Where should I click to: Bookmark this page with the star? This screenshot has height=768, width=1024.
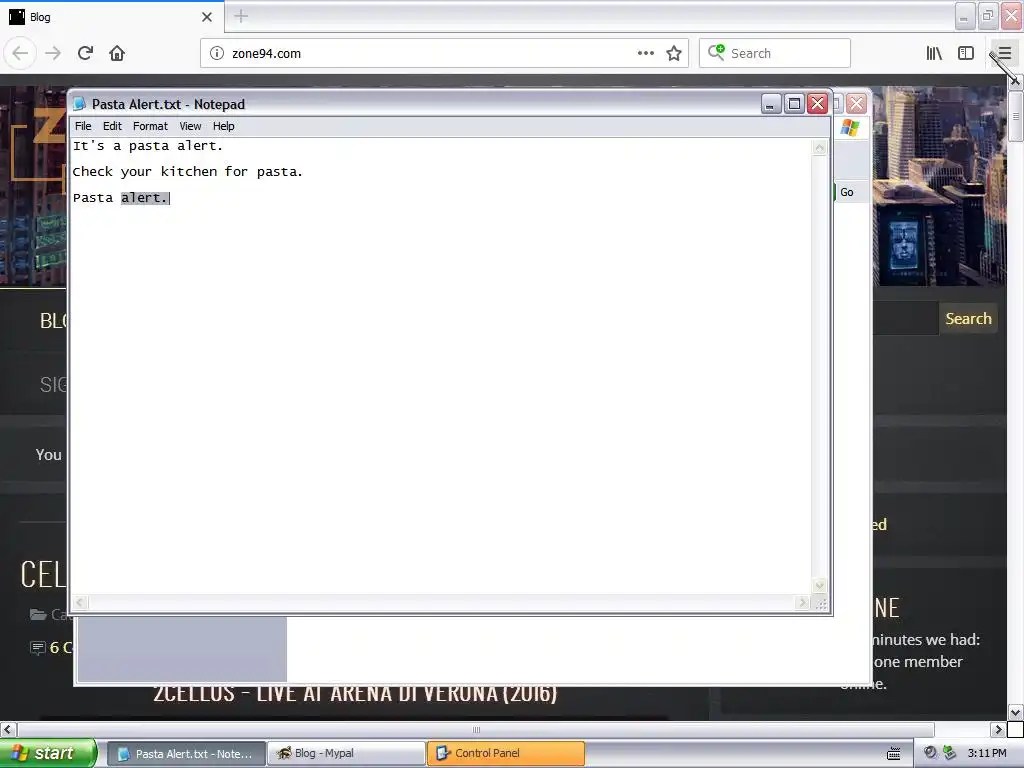(x=674, y=53)
